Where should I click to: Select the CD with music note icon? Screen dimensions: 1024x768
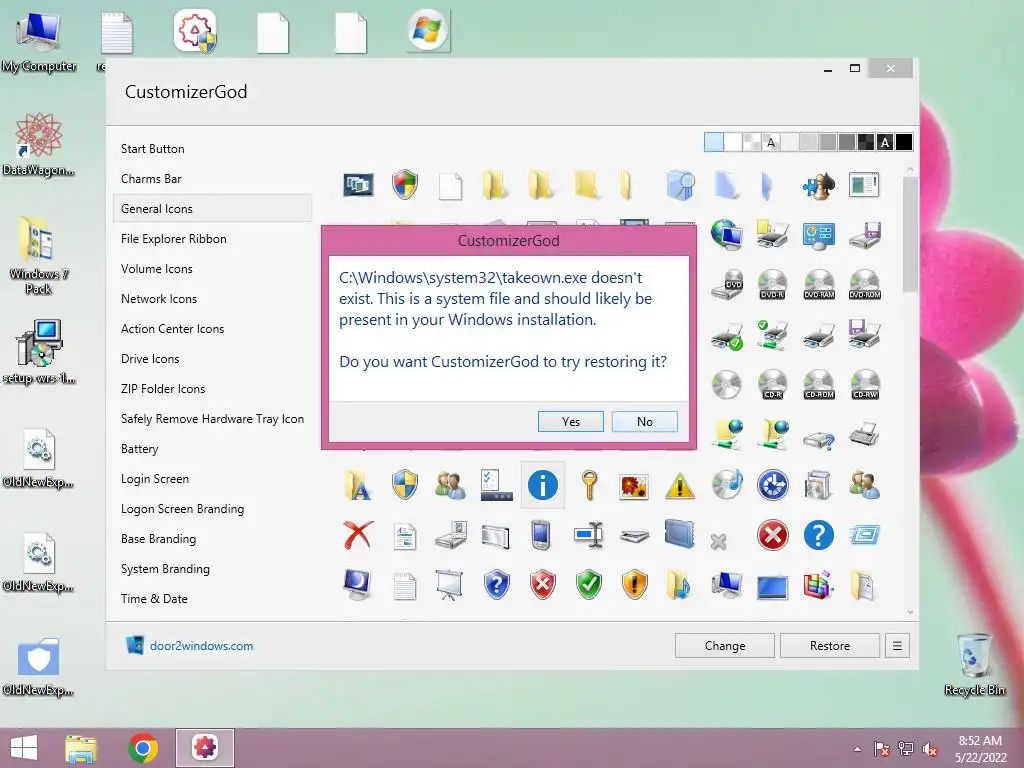point(727,485)
